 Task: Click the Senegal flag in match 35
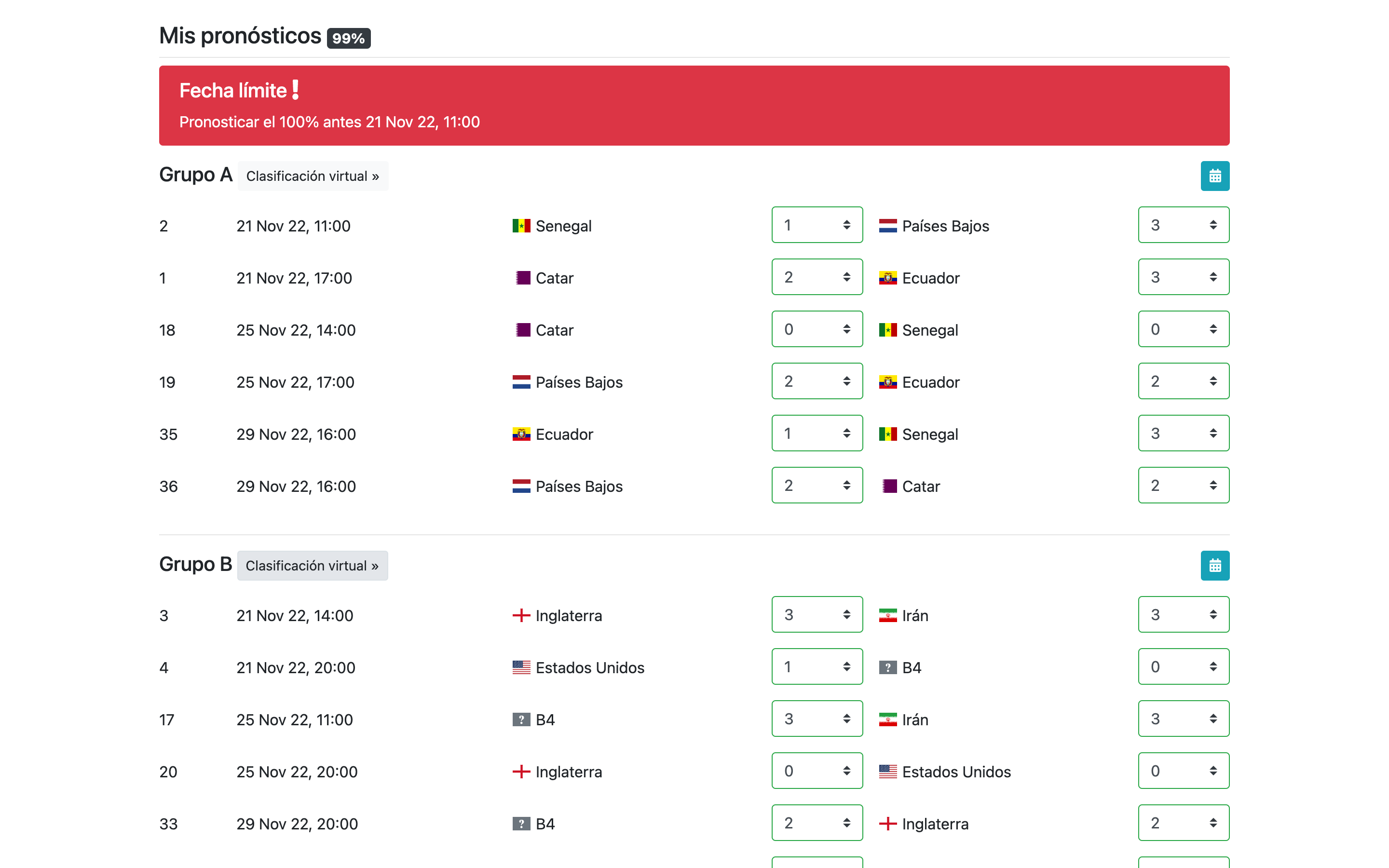coord(887,434)
